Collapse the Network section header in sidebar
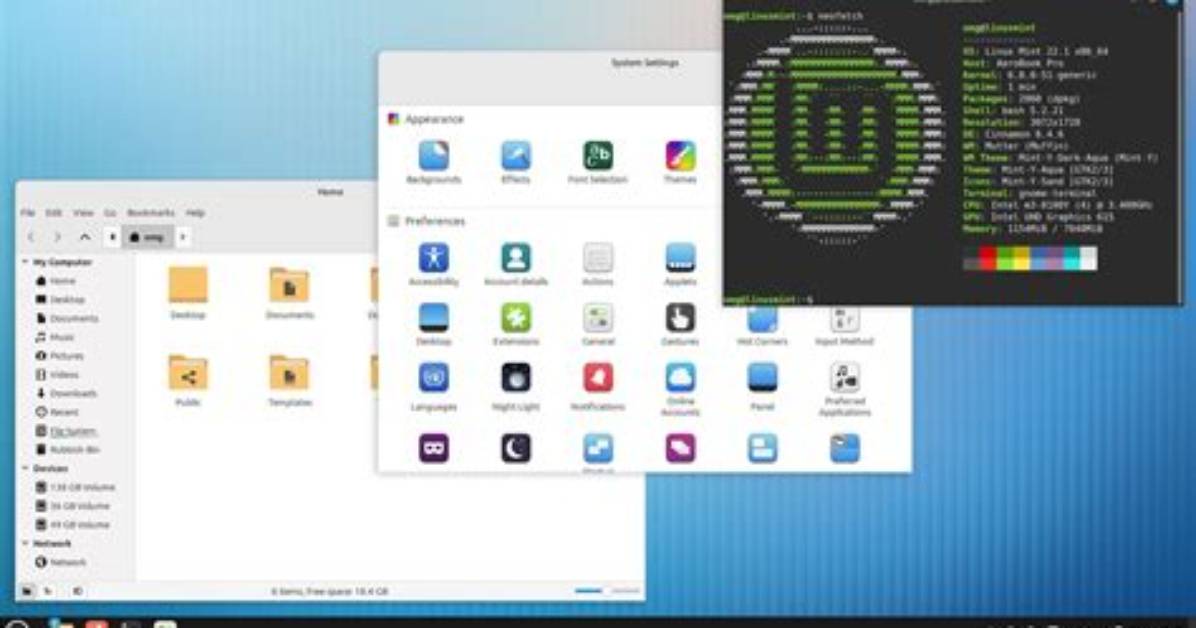 [x=25, y=543]
